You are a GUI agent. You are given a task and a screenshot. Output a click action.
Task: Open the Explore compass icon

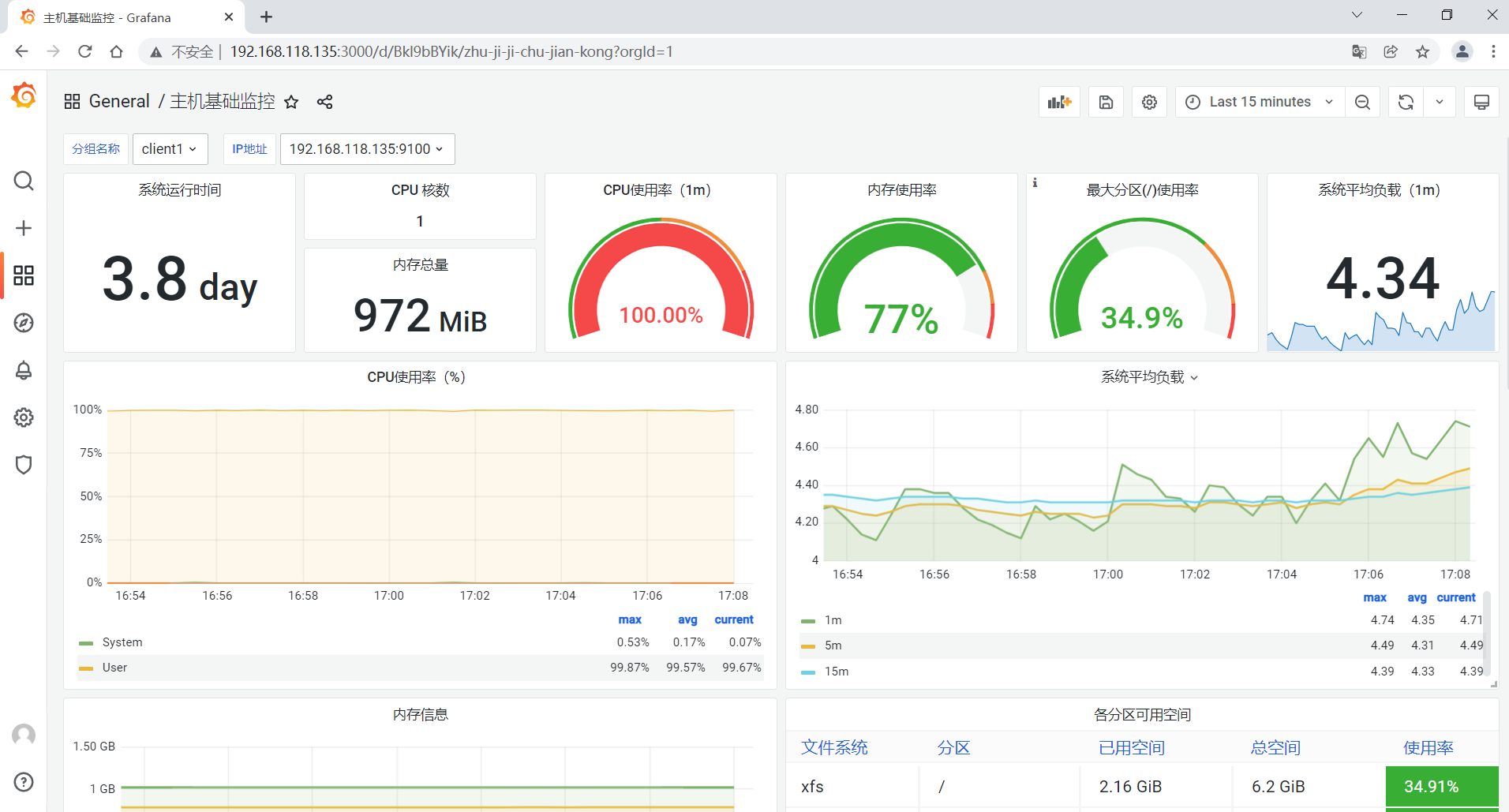24,323
